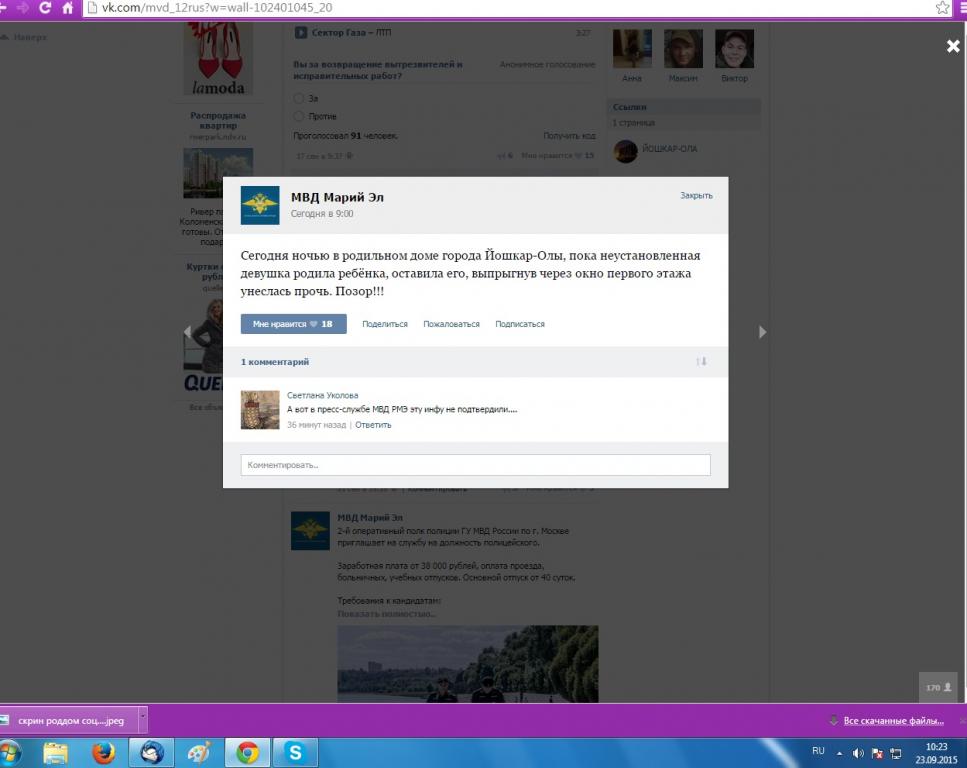Open Все скачанные файлы downloads link
The width and height of the screenshot is (967, 768).
(x=893, y=720)
